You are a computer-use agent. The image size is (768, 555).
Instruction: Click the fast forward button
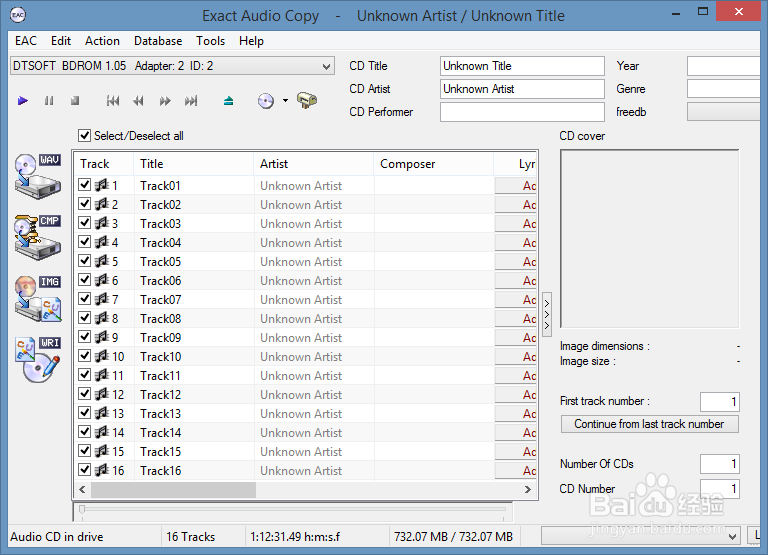[x=165, y=101]
